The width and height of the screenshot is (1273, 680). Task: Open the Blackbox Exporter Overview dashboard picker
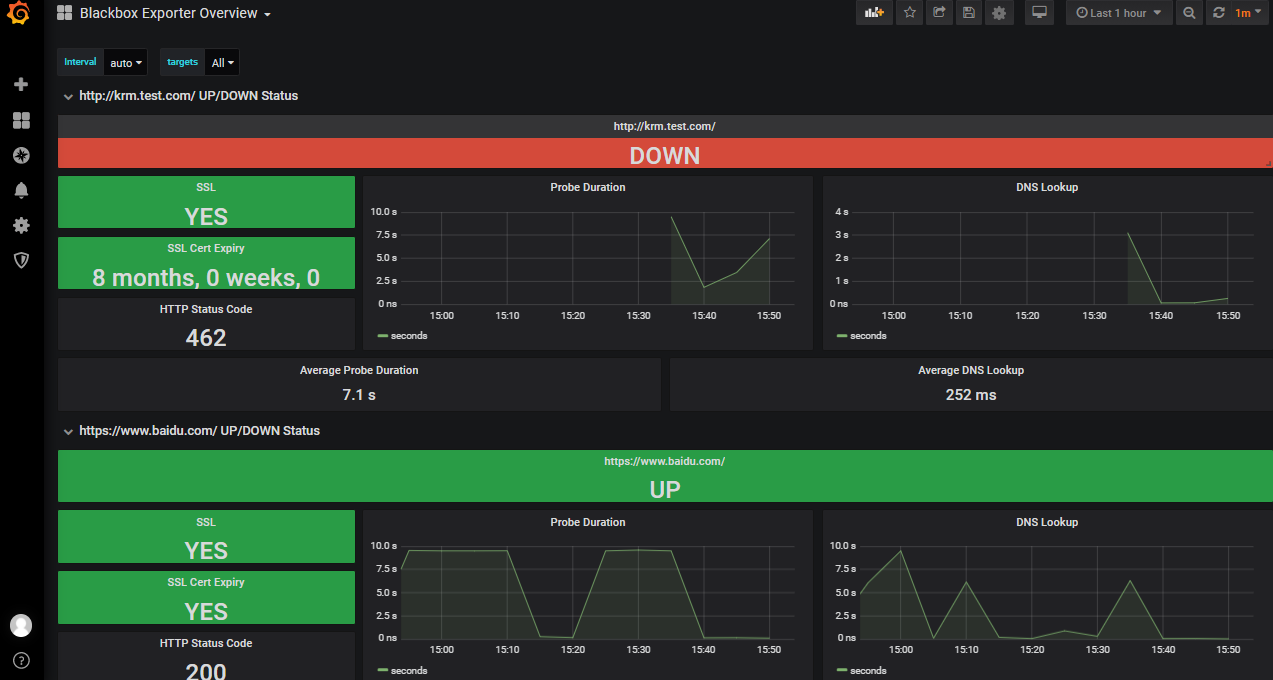(164, 13)
